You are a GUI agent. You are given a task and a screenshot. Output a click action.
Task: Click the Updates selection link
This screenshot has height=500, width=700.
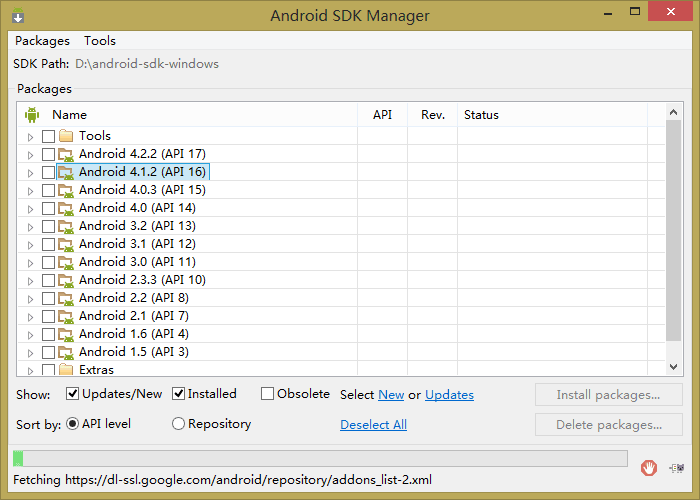(x=449, y=395)
